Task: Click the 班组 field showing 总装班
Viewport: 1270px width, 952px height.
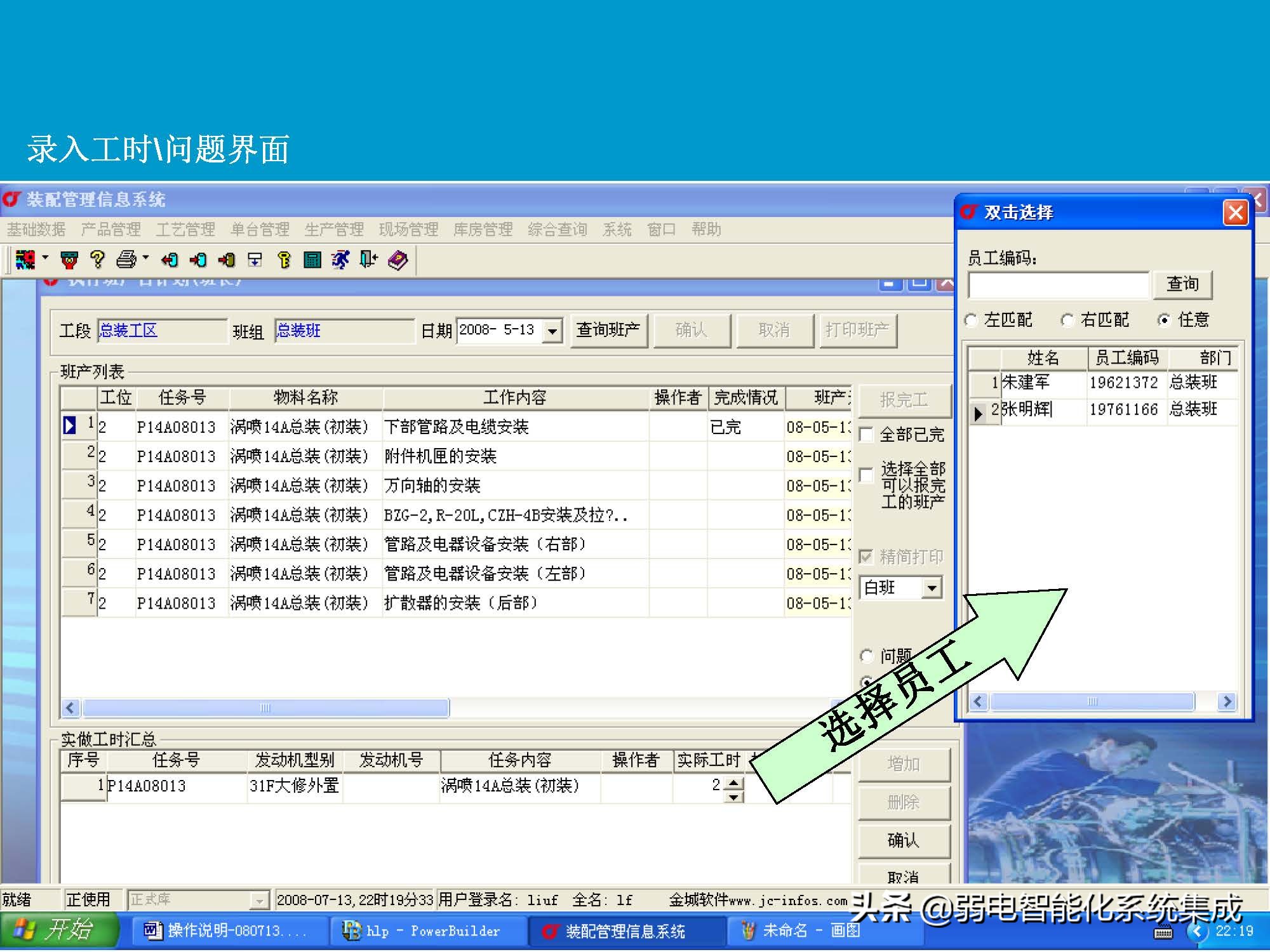Action: pos(344,331)
